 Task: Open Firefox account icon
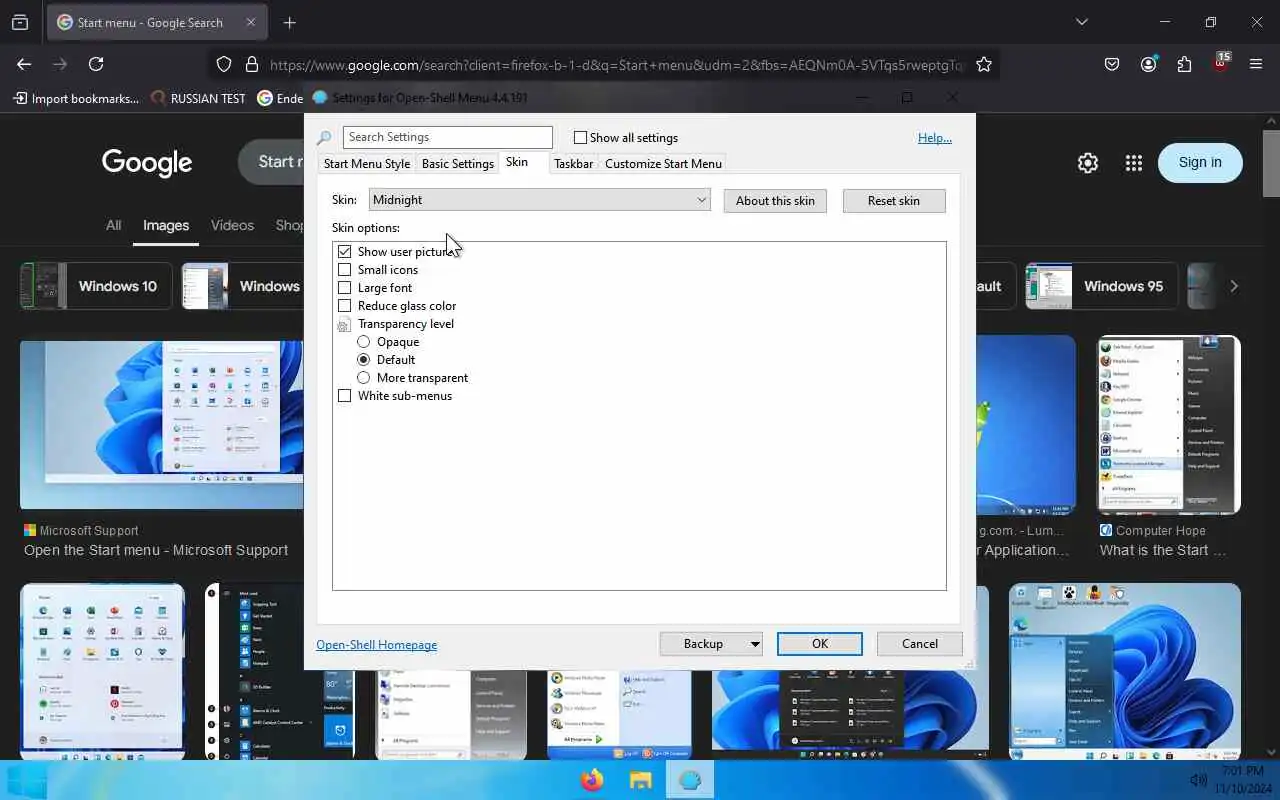pyautogui.click(x=1148, y=64)
